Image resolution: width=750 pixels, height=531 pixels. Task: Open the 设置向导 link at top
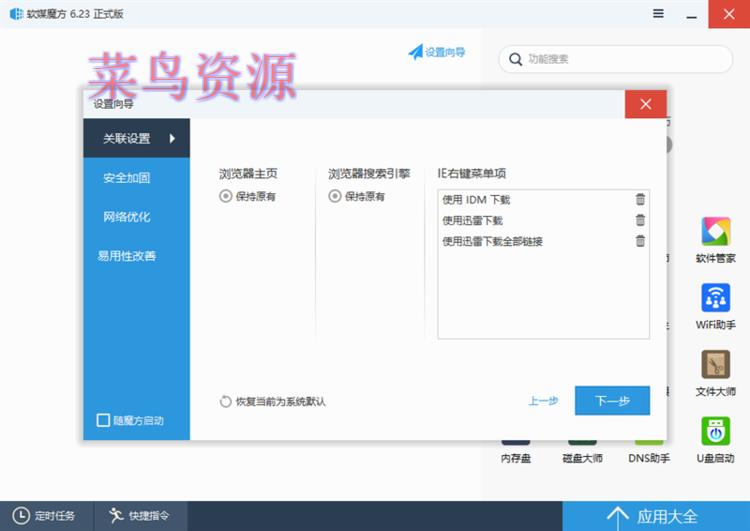click(437, 52)
